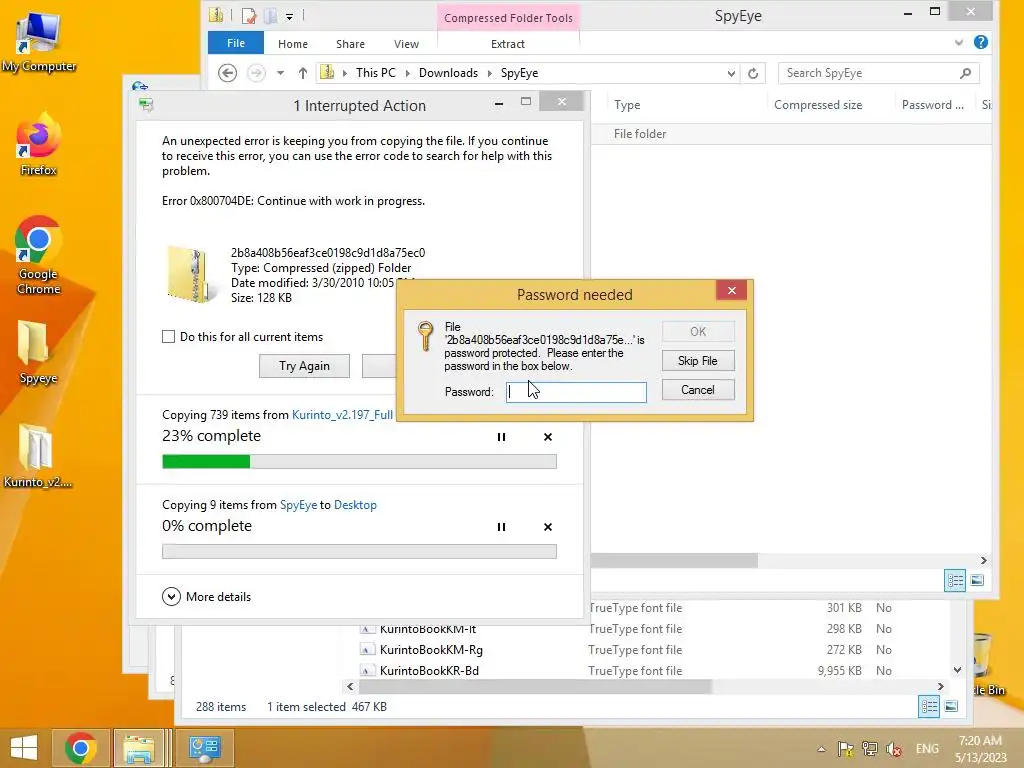1024x768 pixels.
Task: Switch SpyEye window to large icons view
Action: [x=977, y=581]
